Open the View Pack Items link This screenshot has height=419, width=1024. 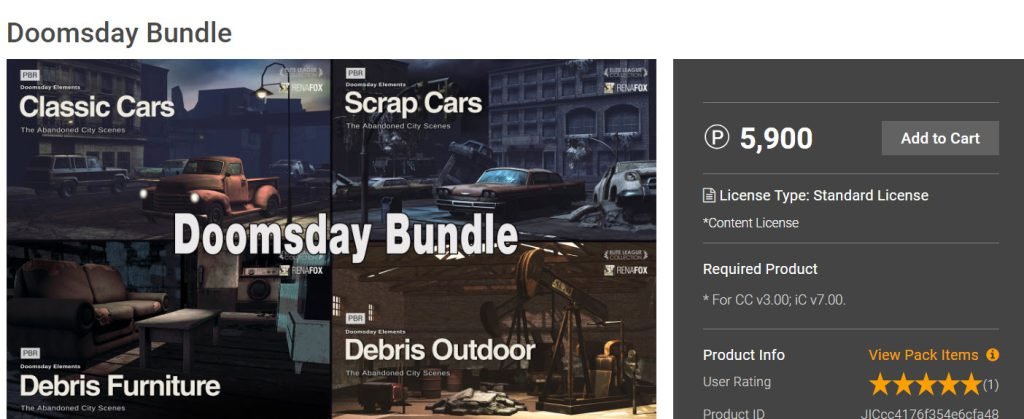pyautogui.click(x=923, y=355)
